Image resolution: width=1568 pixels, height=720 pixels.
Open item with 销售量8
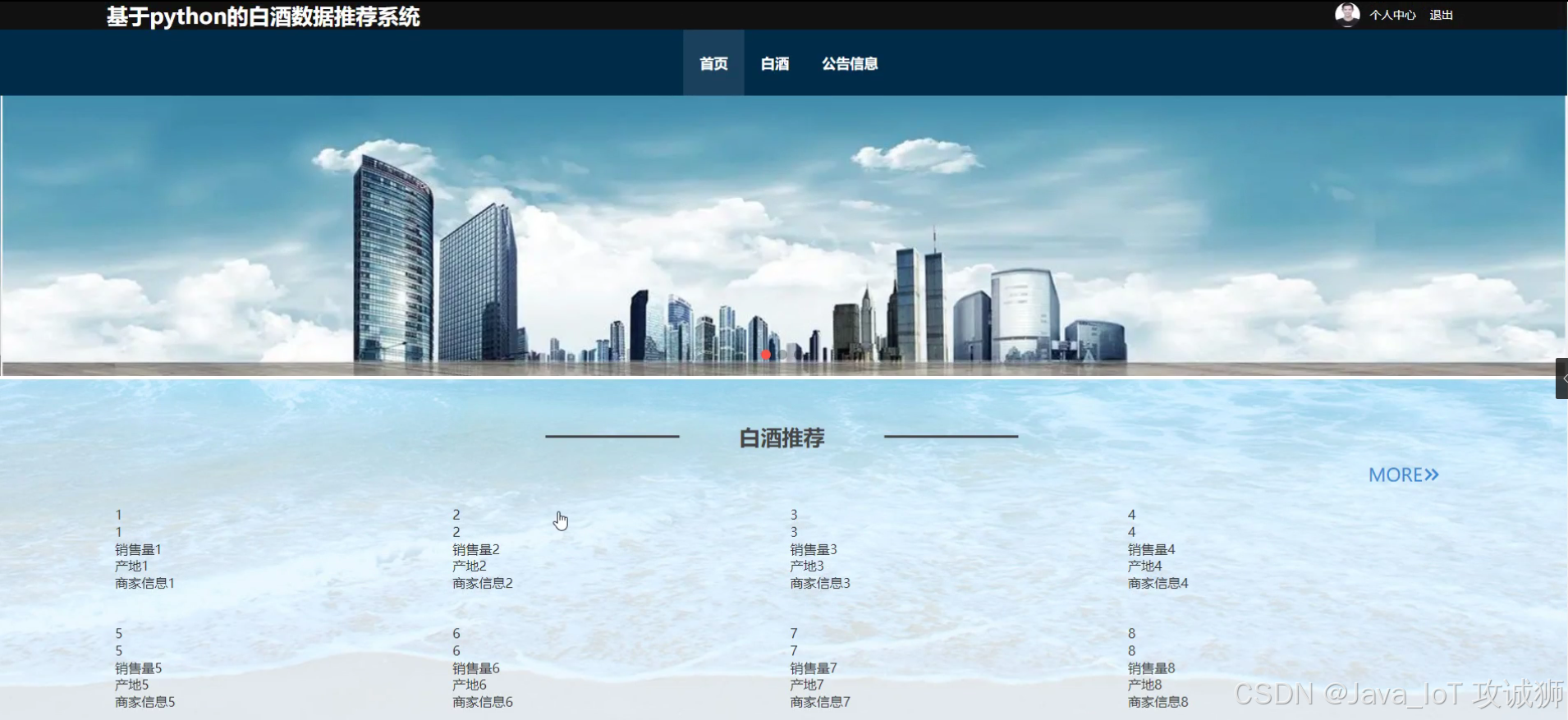pos(1151,668)
